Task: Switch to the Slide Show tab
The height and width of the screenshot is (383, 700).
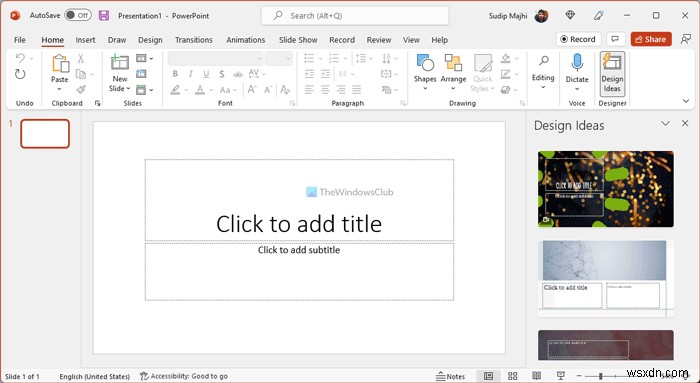Action: pyautogui.click(x=298, y=40)
